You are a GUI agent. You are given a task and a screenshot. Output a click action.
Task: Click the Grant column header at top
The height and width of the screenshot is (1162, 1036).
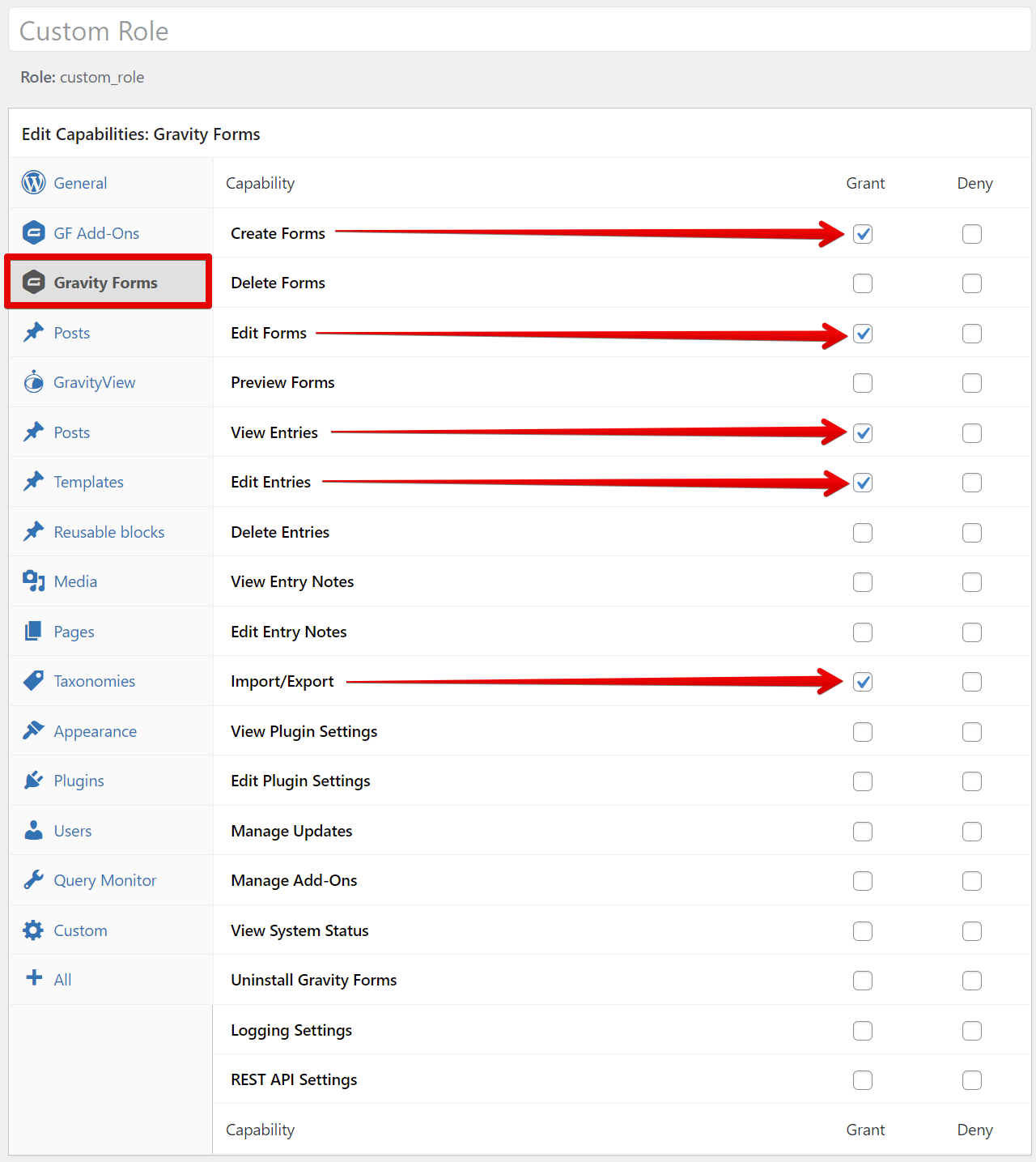865,183
